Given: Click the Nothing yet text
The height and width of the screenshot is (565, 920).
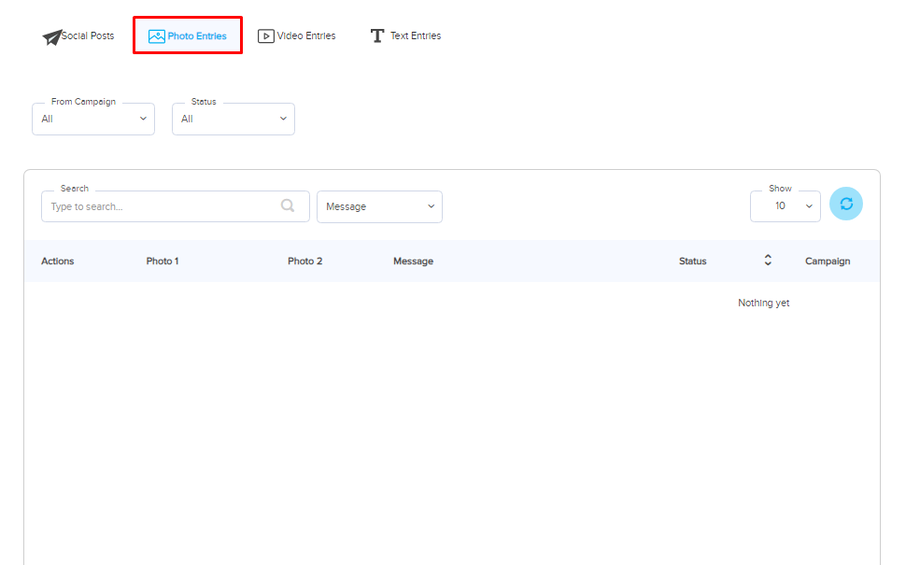Looking at the screenshot, I should pos(763,303).
